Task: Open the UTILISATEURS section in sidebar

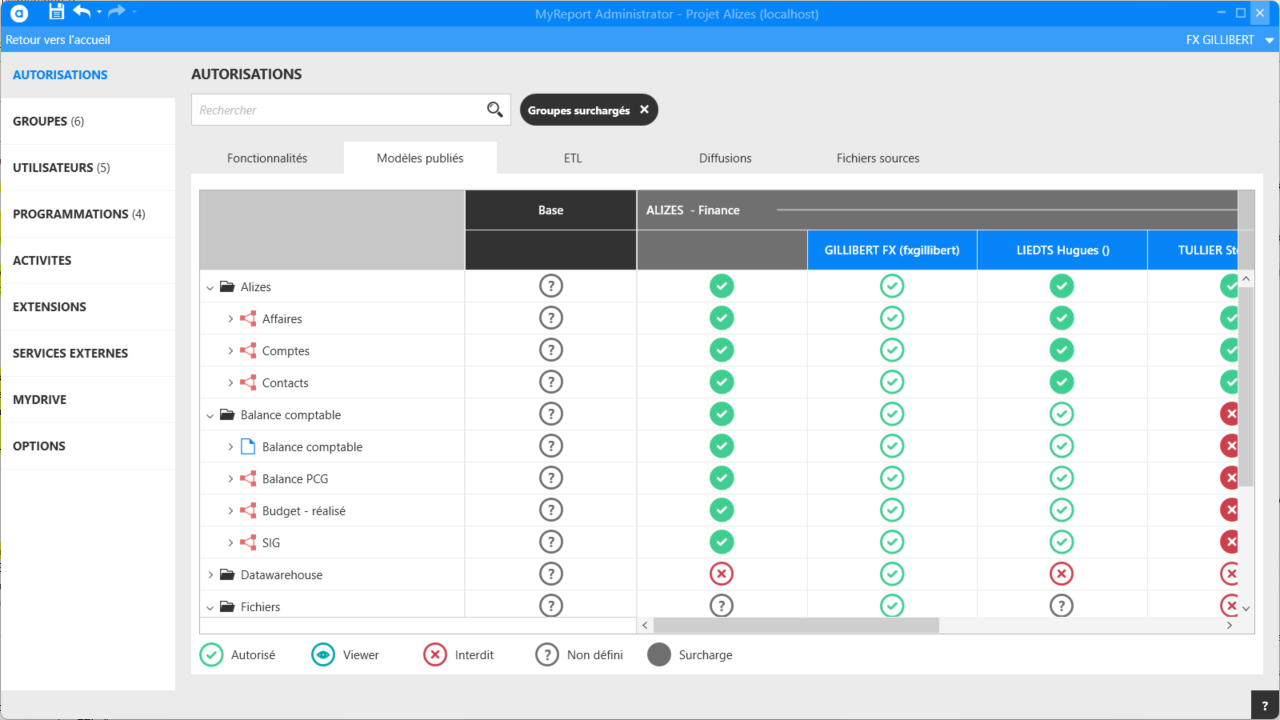Action: 61,168
